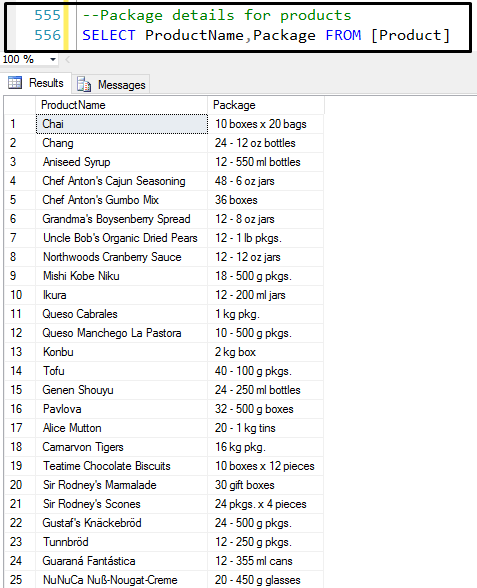Image resolution: width=477 pixels, height=588 pixels.
Task: Click the 'Queso Cabrales' cell
Action: click(122, 314)
